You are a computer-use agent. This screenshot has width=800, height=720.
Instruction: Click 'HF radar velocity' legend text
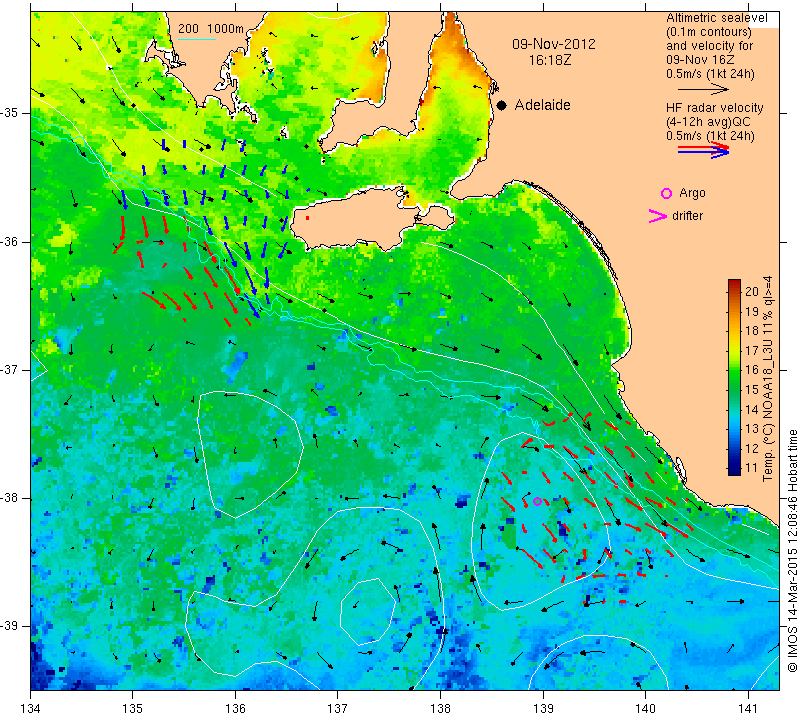715,108
